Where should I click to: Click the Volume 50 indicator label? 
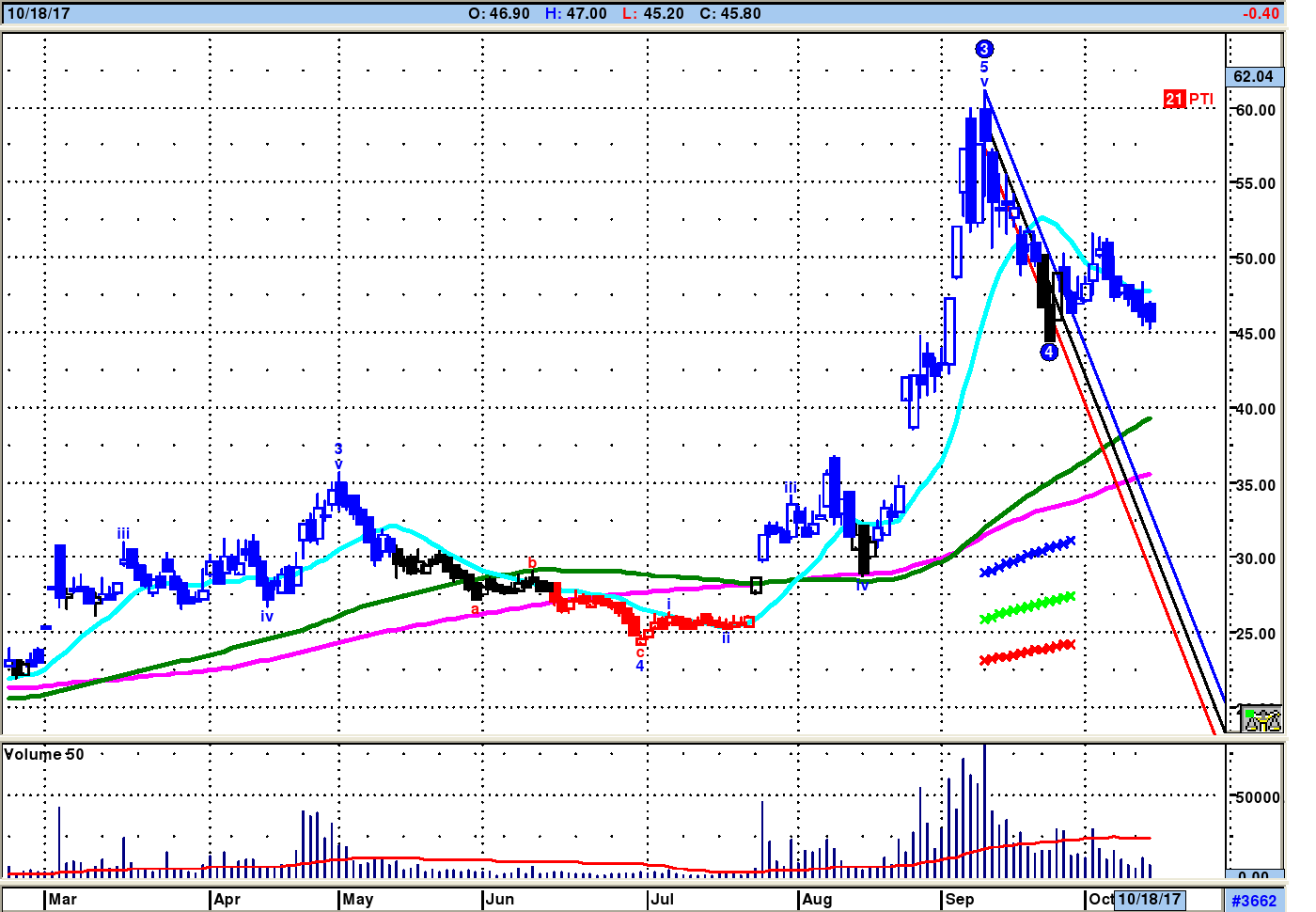pos(44,754)
